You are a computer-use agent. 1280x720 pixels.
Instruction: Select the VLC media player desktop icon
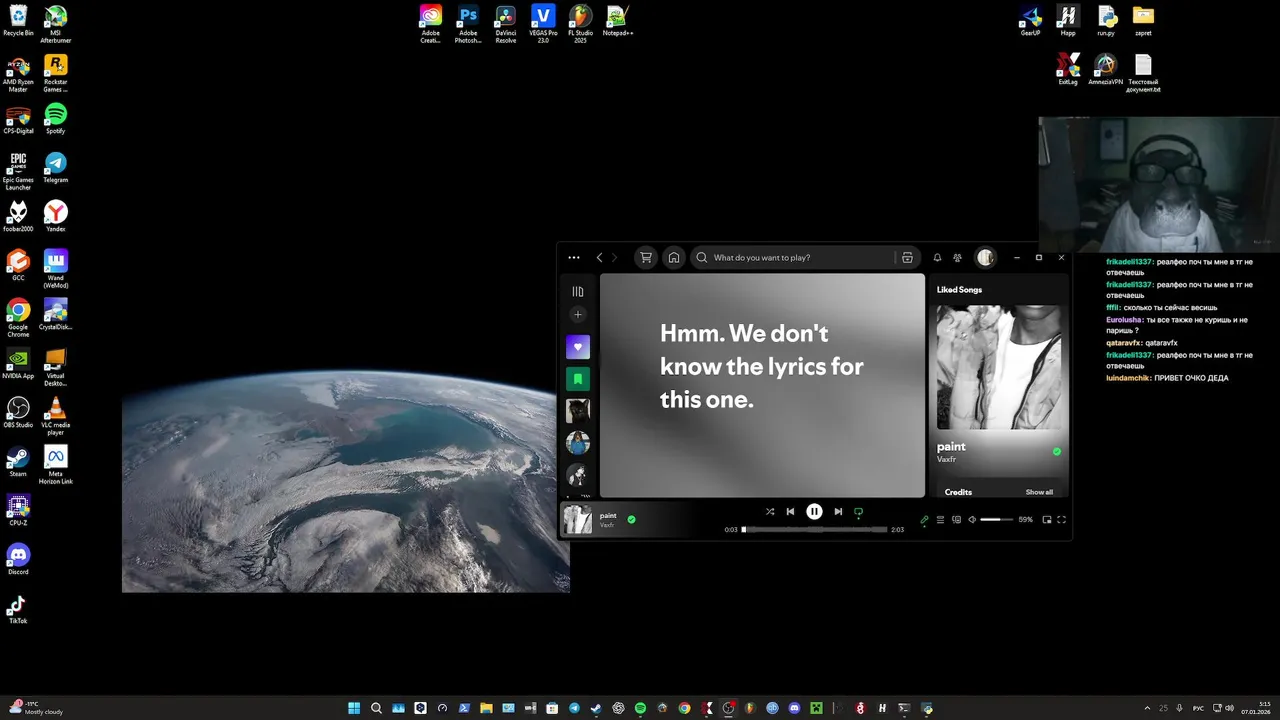(56, 415)
